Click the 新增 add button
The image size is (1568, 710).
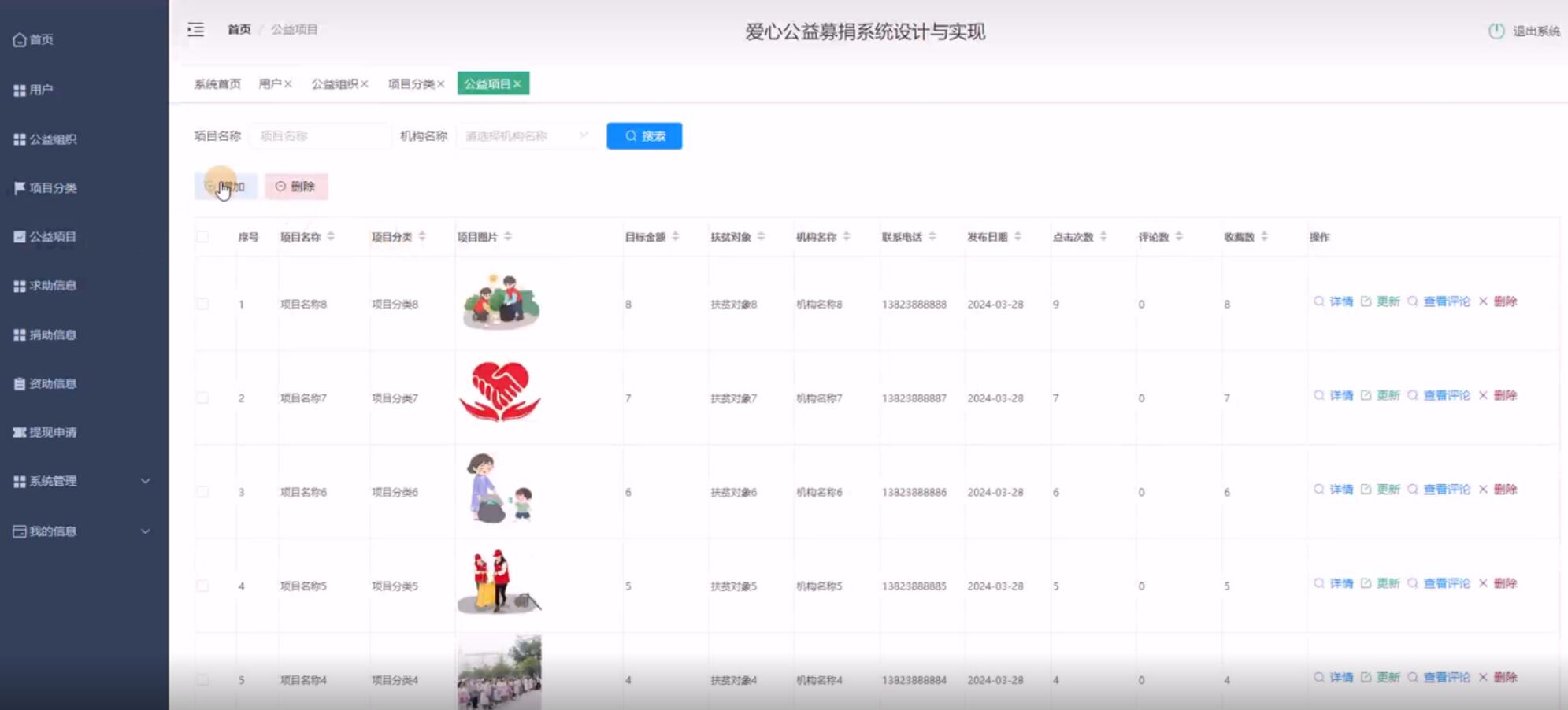(x=225, y=187)
